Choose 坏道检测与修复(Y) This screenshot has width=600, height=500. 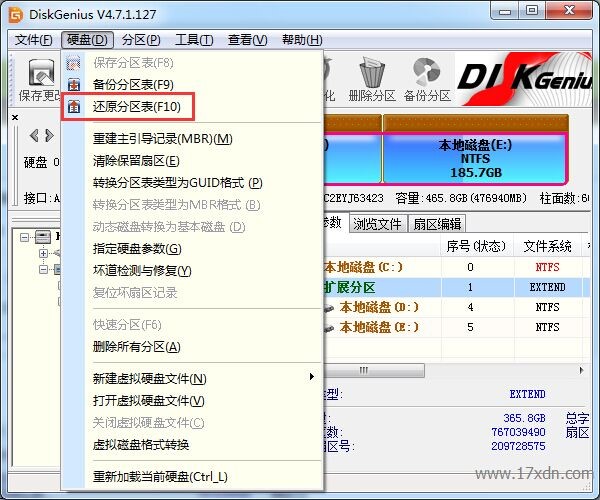click(x=192, y=271)
